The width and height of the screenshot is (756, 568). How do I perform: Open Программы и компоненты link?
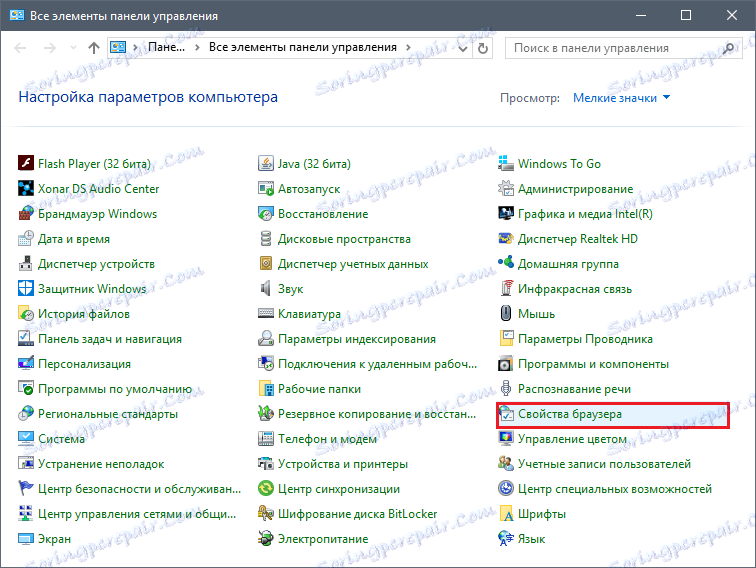[x=594, y=364]
